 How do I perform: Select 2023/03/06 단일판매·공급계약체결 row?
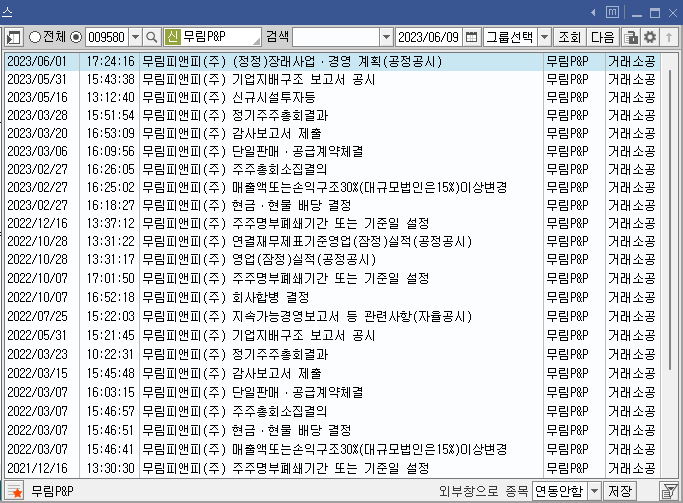(333, 151)
